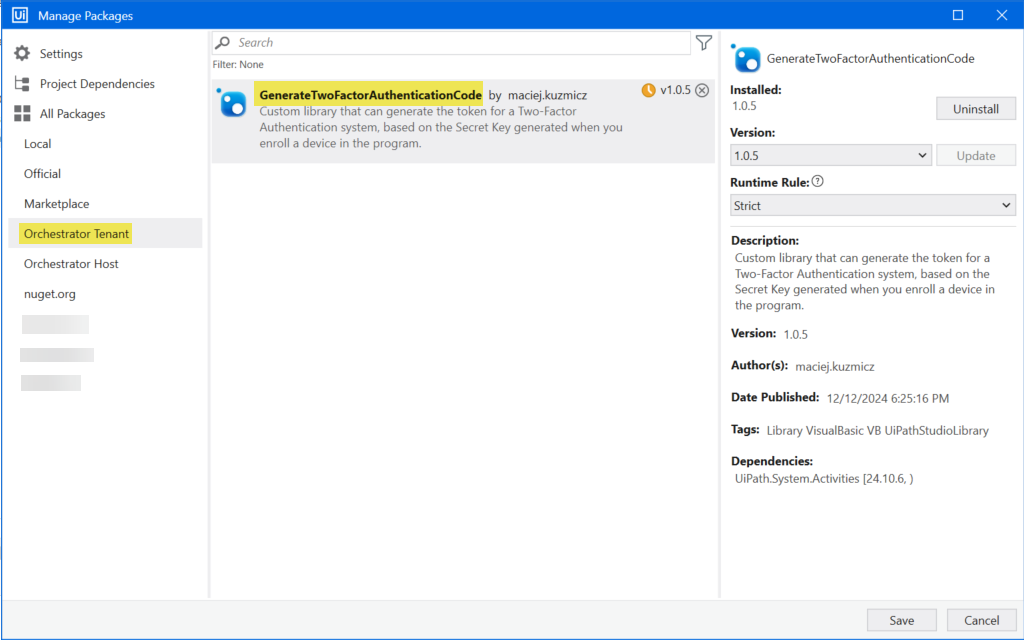Click inside the Search input field
The height and width of the screenshot is (640, 1024).
(450, 42)
